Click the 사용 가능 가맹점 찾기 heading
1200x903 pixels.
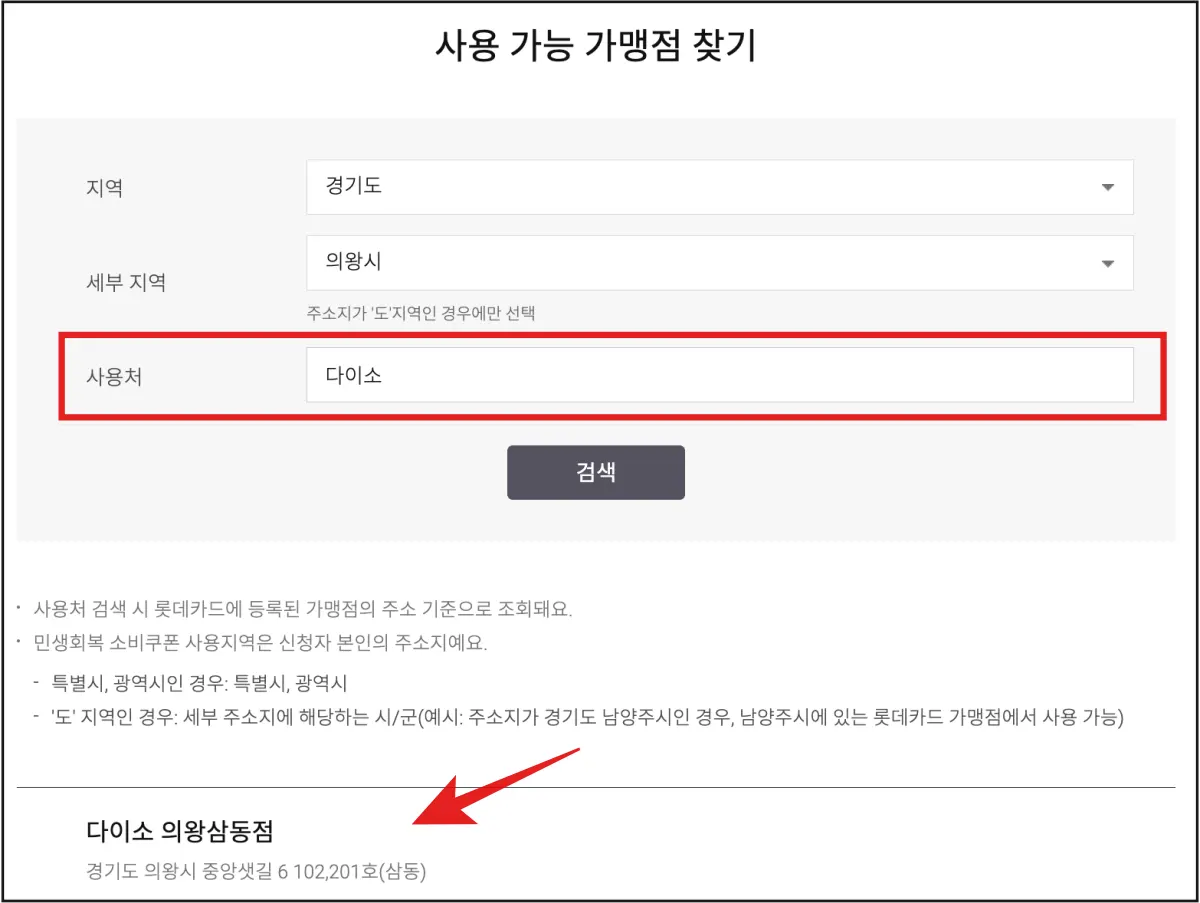(596, 47)
